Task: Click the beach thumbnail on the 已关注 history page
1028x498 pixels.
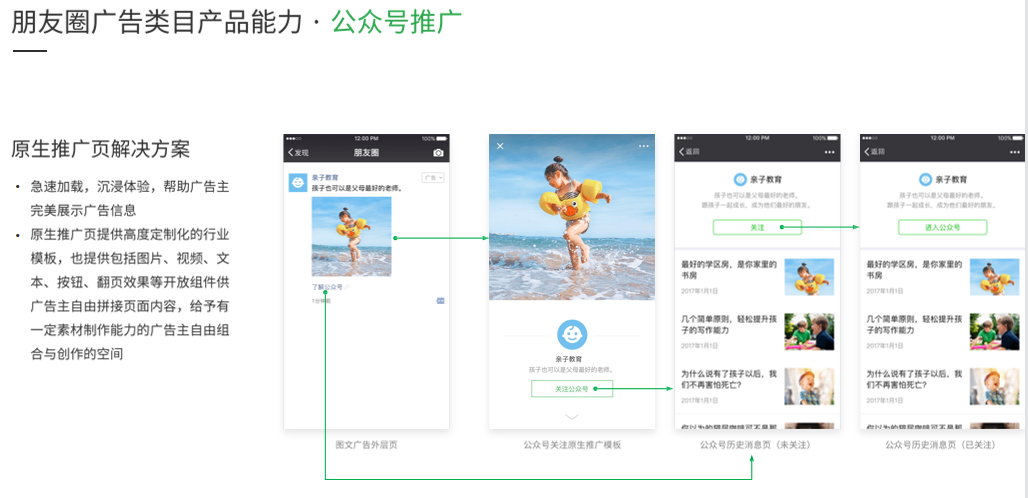Action: click(x=995, y=277)
